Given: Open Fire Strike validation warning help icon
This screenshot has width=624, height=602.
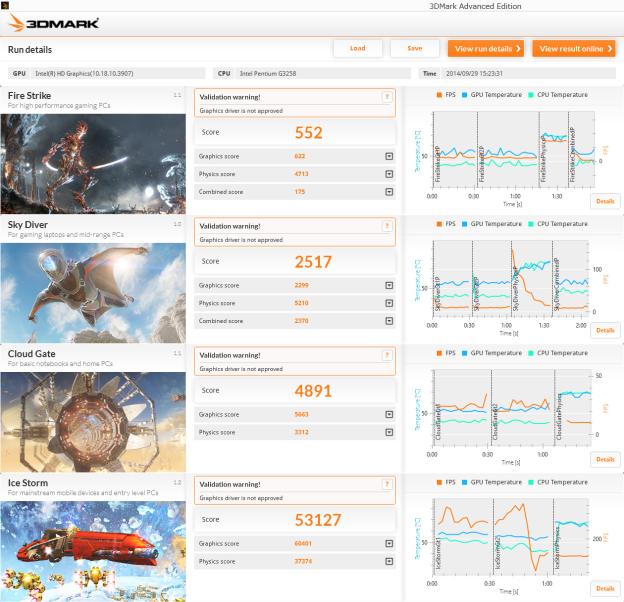Looking at the screenshot, I should pyautogui.click(x=387, y=97).
